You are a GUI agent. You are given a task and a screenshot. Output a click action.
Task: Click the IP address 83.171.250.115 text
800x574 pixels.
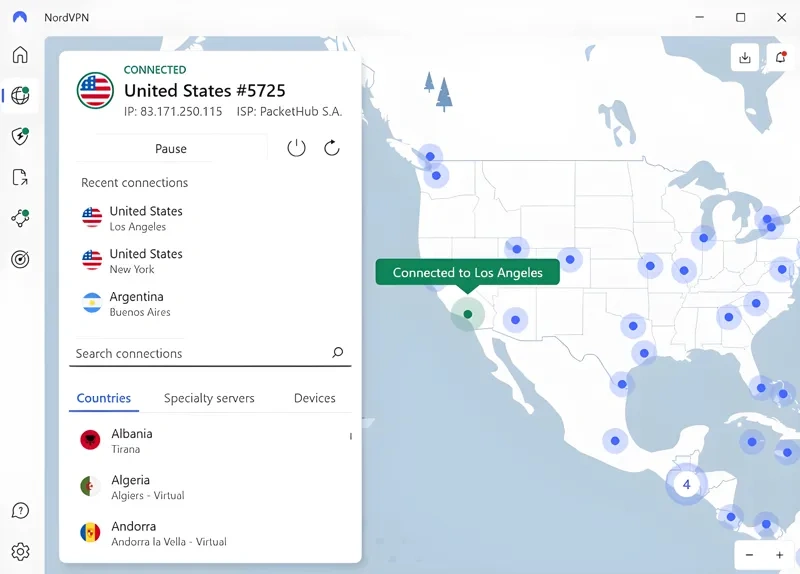[173, 111]
